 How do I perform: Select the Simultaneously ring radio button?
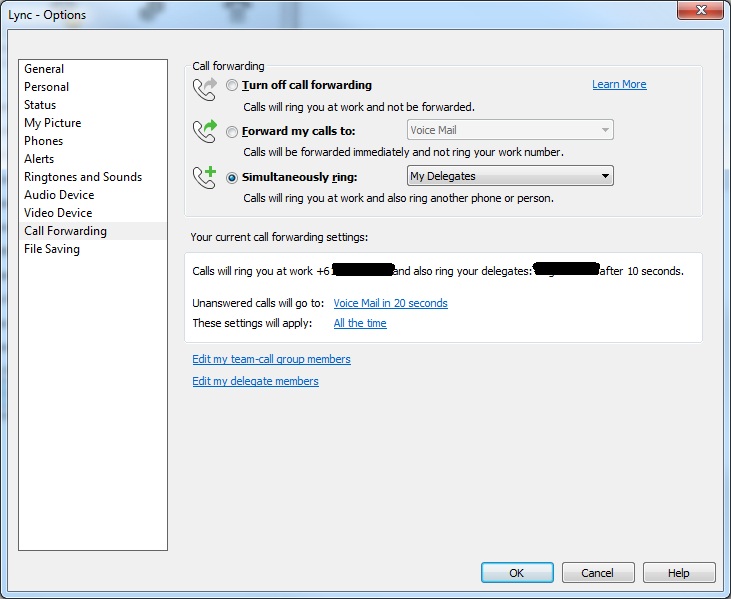[232, 178]
